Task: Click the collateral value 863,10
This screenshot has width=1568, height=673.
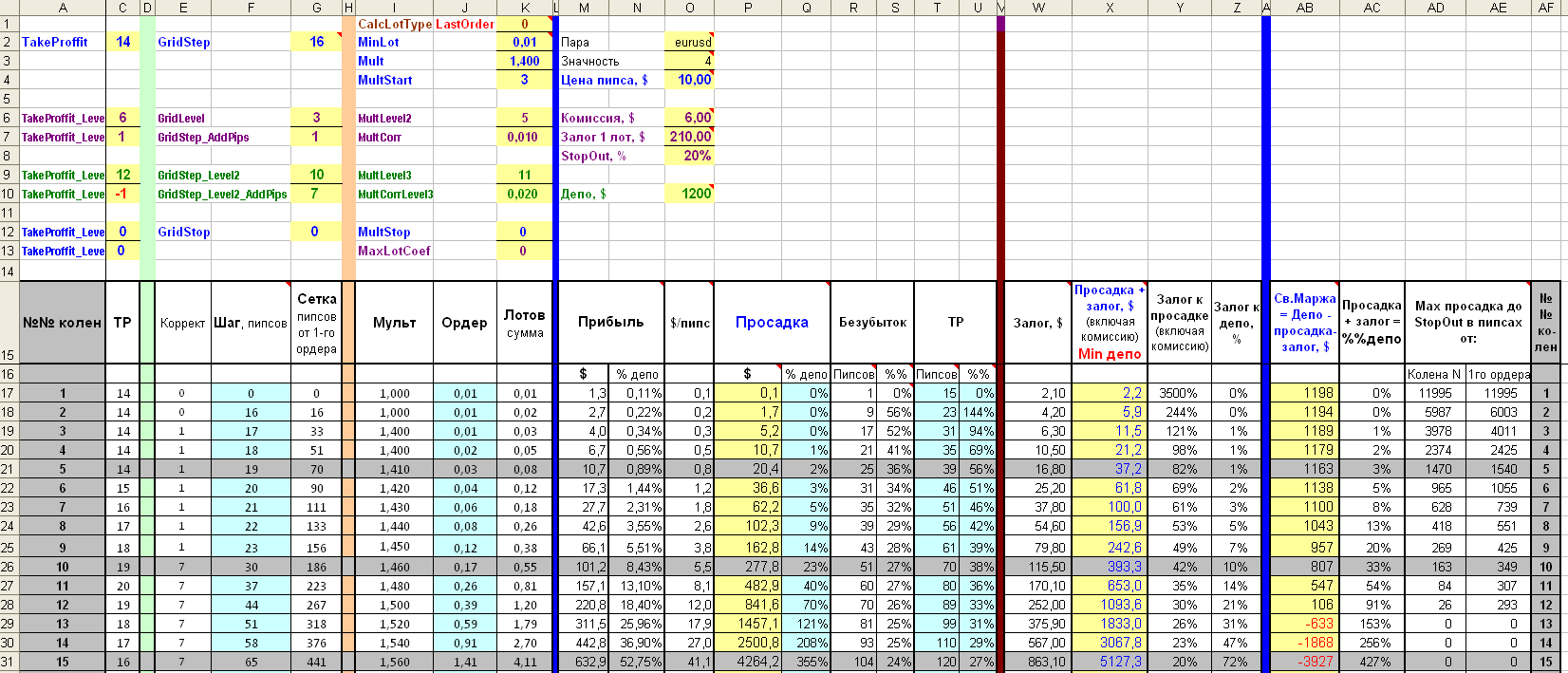Action: click(x=1038, y=662)
